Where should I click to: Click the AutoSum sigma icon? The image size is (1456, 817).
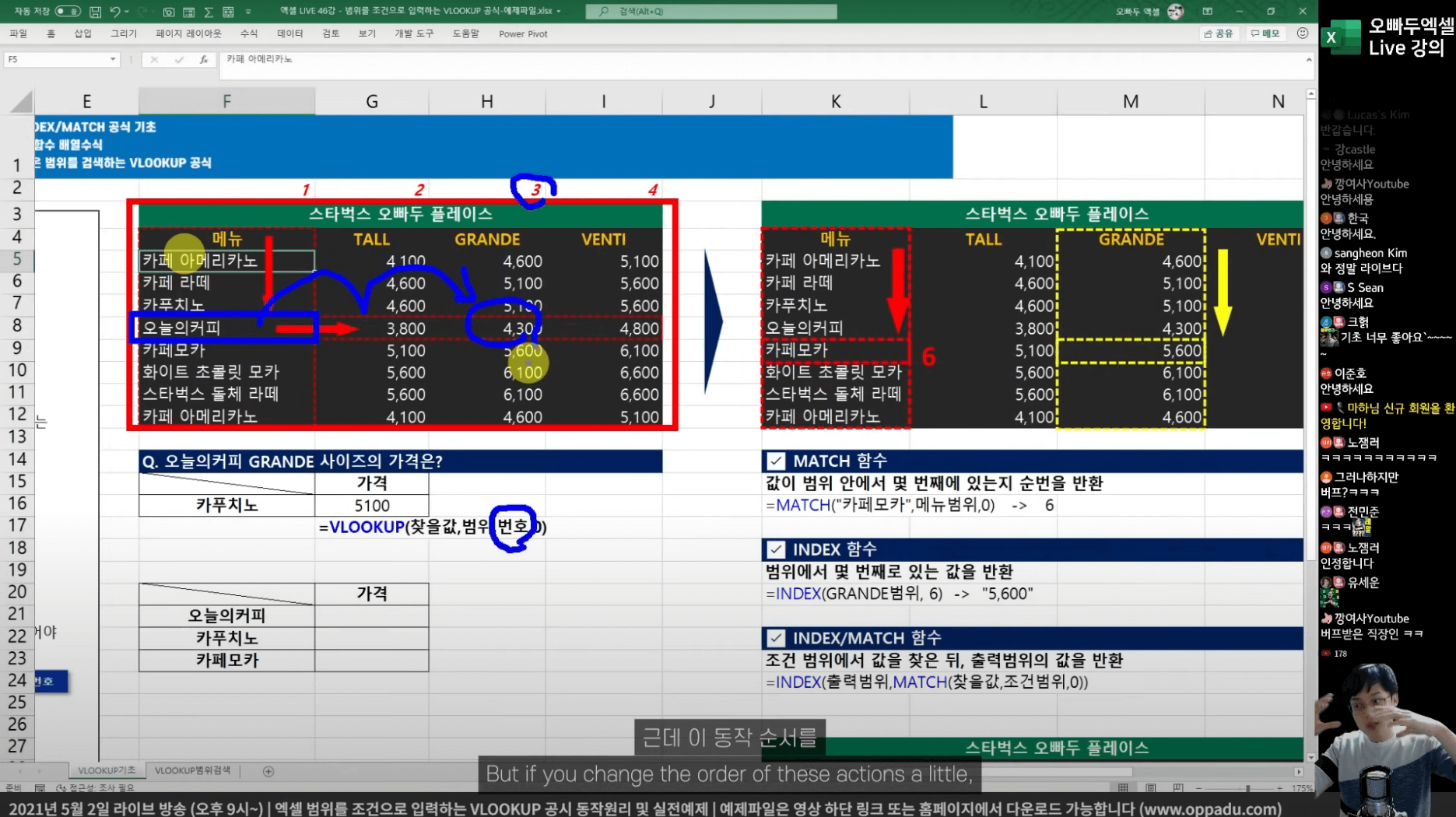[209, 12]
